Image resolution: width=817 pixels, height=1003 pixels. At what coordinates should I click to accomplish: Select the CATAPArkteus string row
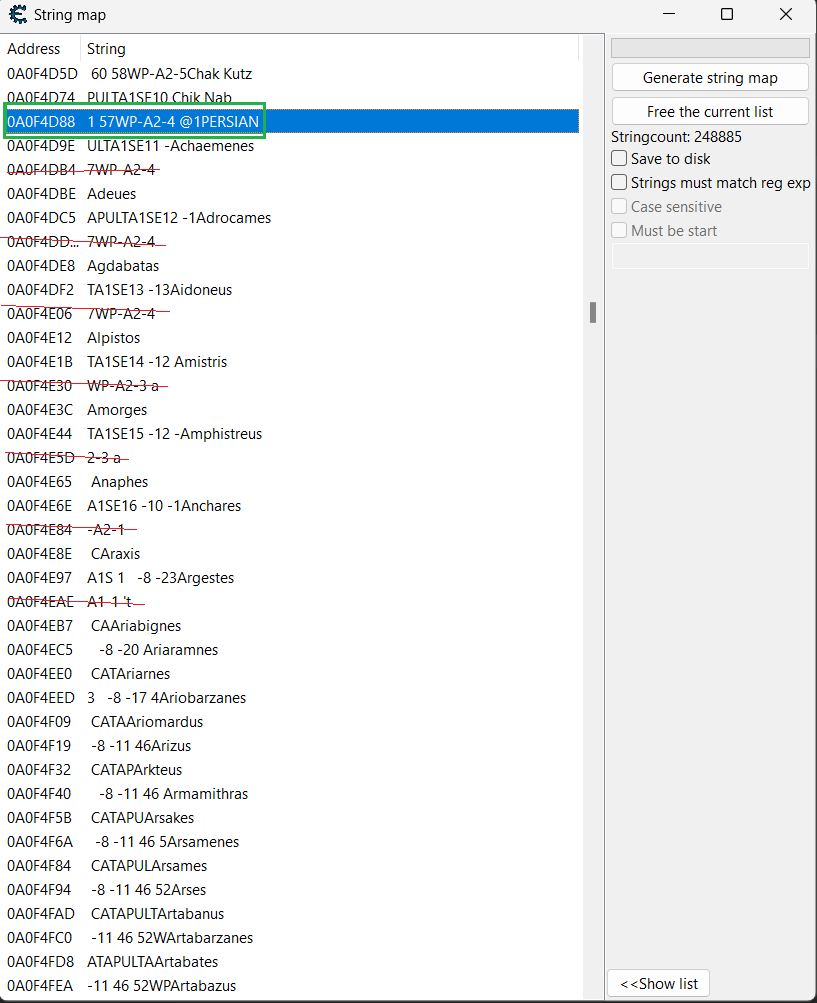pos(290,770)
